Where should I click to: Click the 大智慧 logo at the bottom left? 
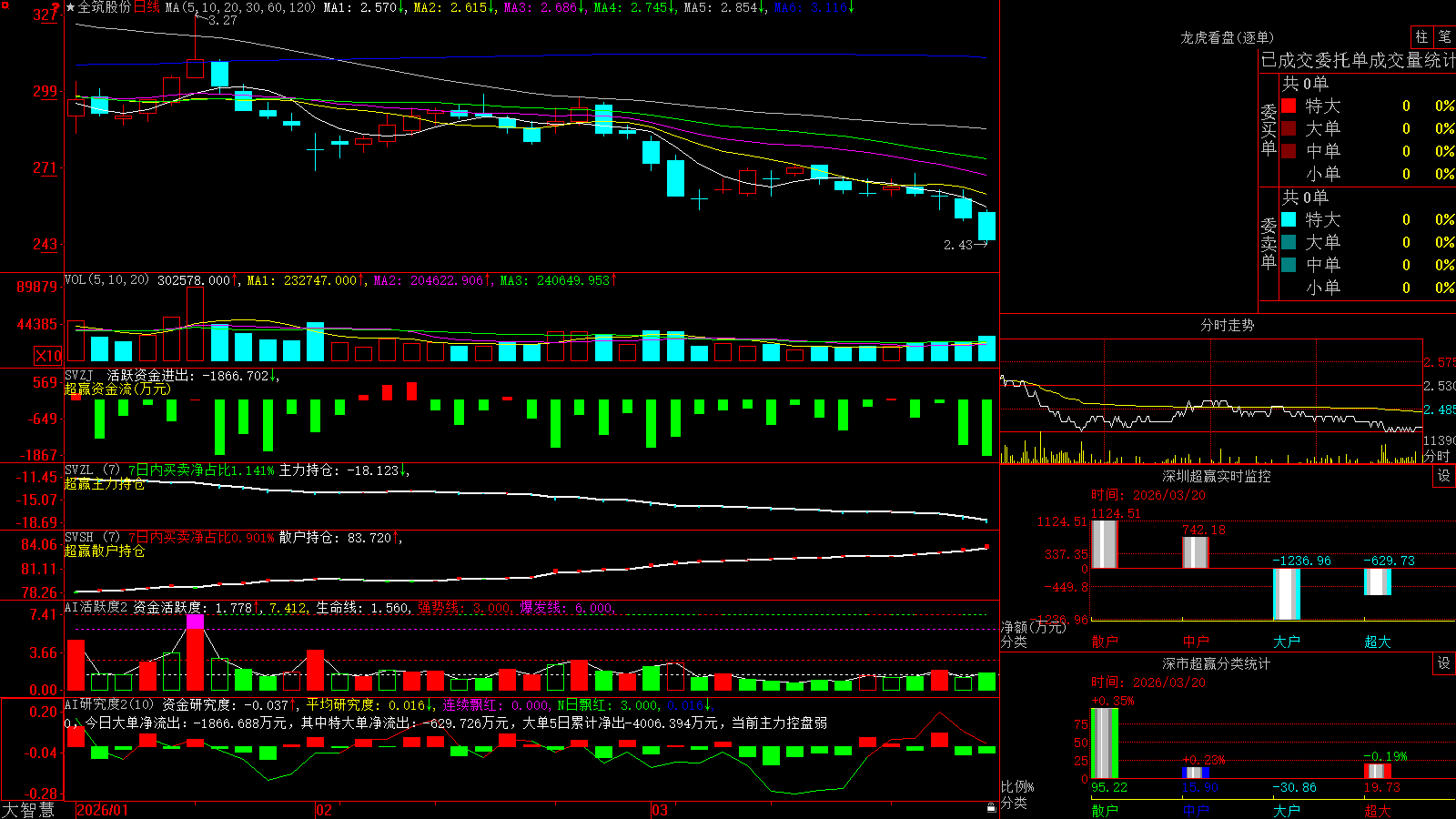(x=28, y=809)
